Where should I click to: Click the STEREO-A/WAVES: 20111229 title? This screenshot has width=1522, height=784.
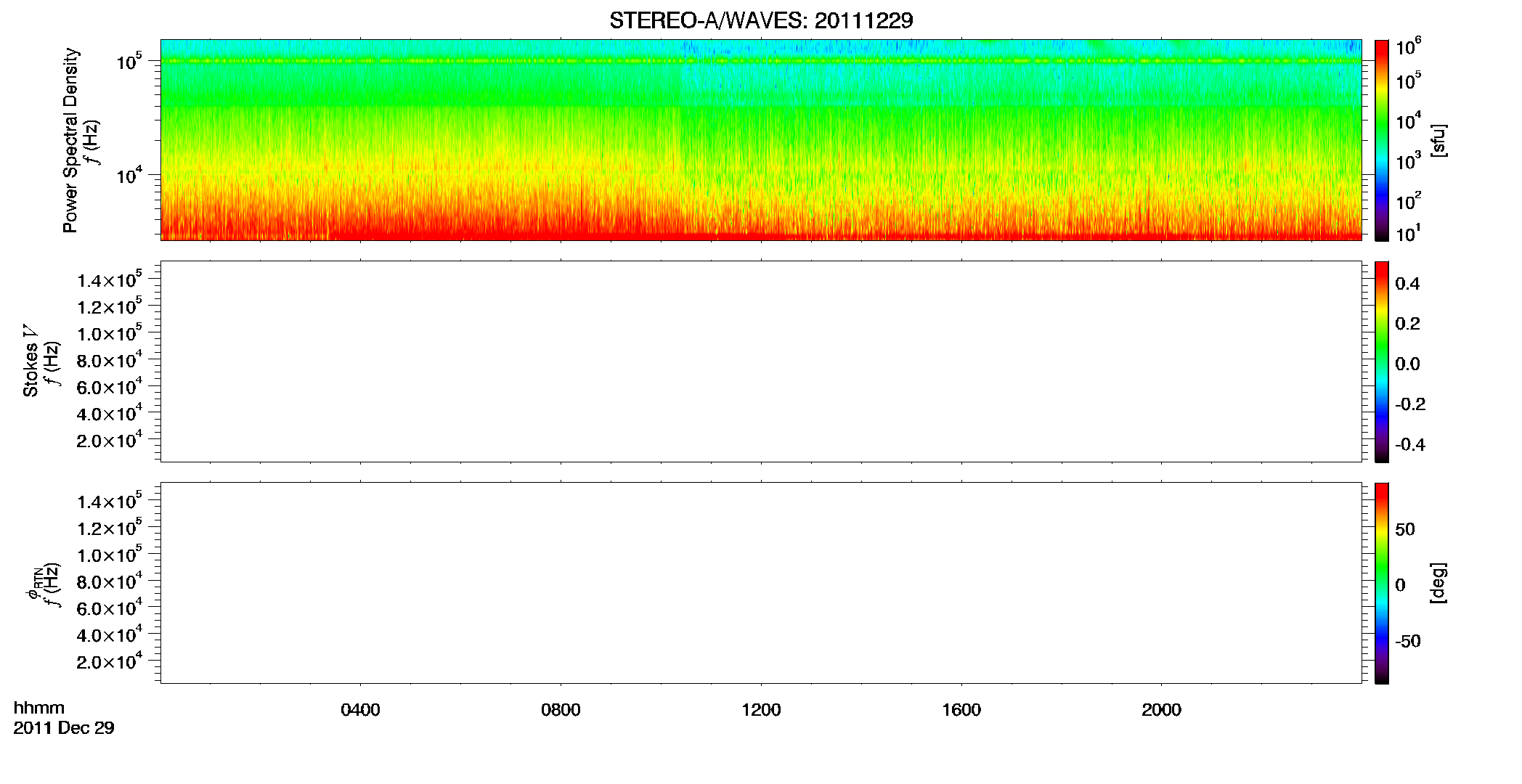click(761, 20)
